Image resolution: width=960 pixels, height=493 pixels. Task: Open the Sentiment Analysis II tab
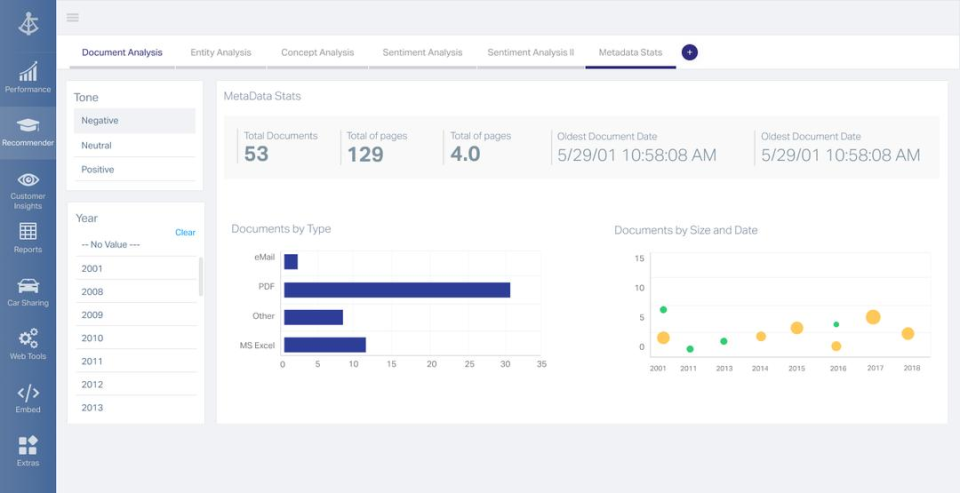(x=530, y=52)
